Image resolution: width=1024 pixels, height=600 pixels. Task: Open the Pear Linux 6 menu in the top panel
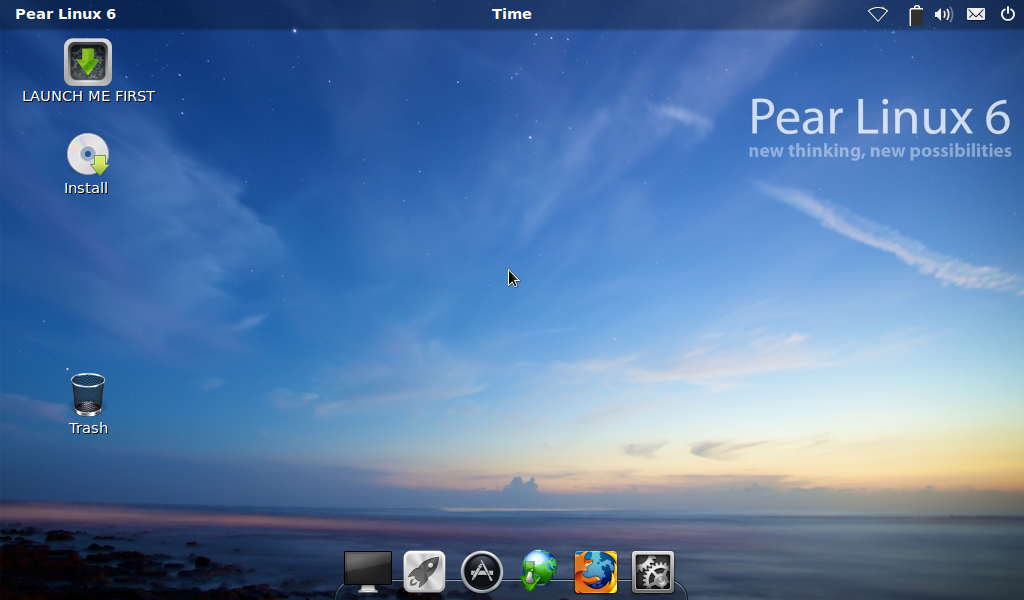65,14
